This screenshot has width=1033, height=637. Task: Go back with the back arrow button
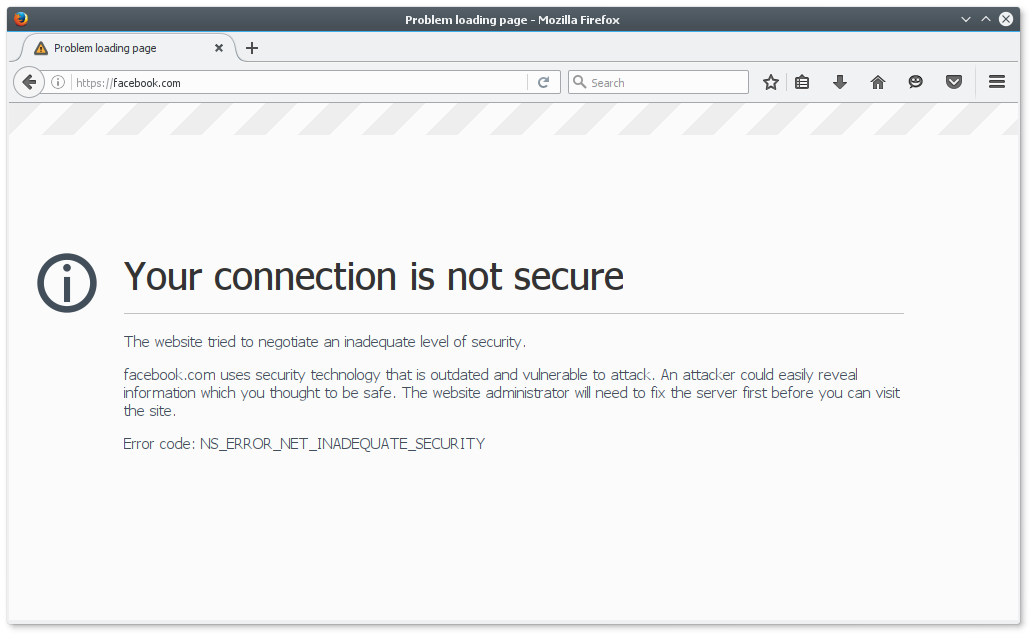tap(29, 82)
